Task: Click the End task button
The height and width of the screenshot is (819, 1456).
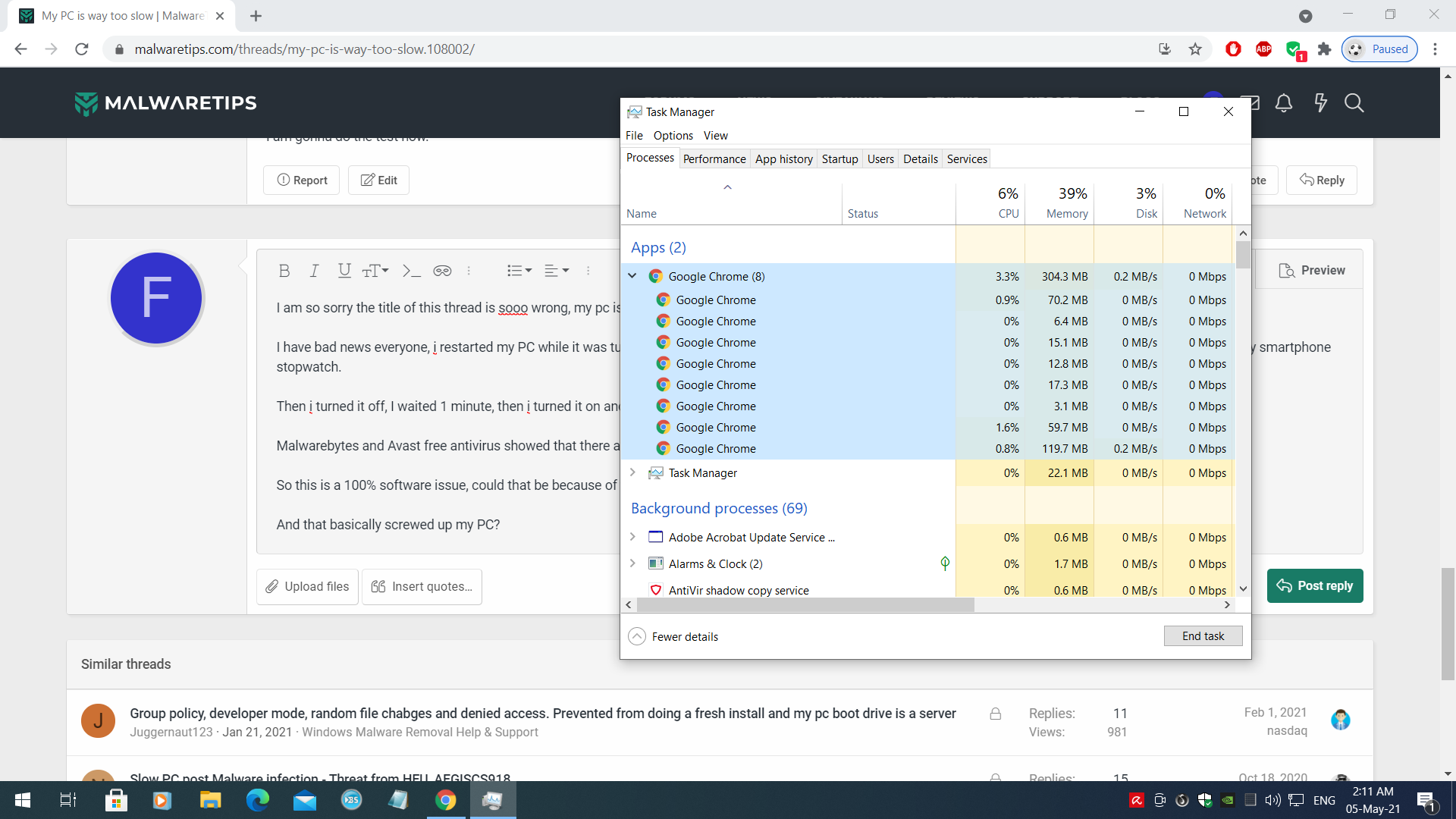Action: tap(1202, 636)
